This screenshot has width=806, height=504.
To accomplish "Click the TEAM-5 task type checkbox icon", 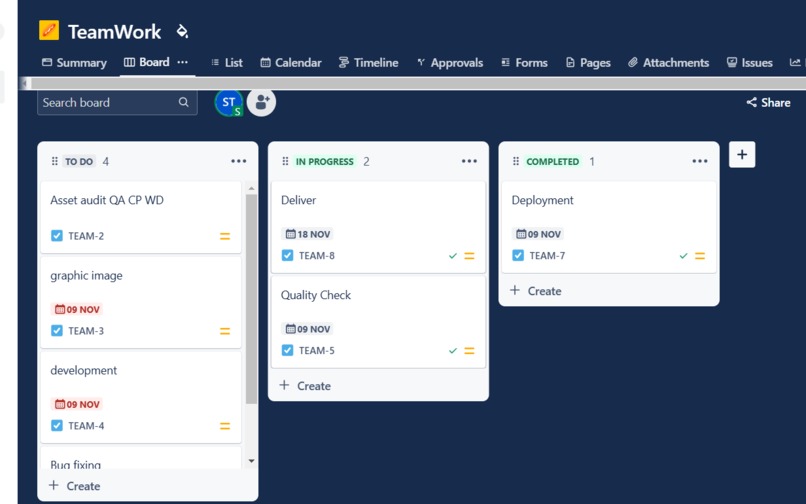I will (287, 351).
